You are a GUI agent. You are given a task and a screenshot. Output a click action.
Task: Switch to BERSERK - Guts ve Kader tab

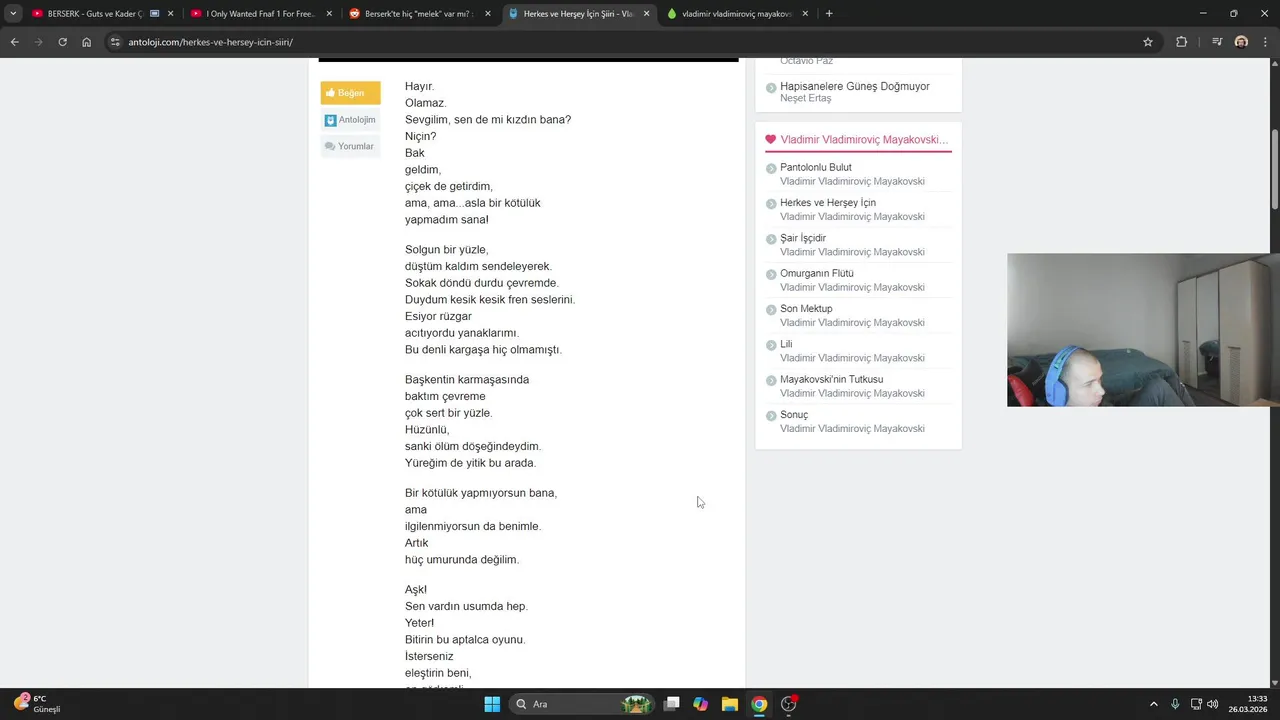102,14
